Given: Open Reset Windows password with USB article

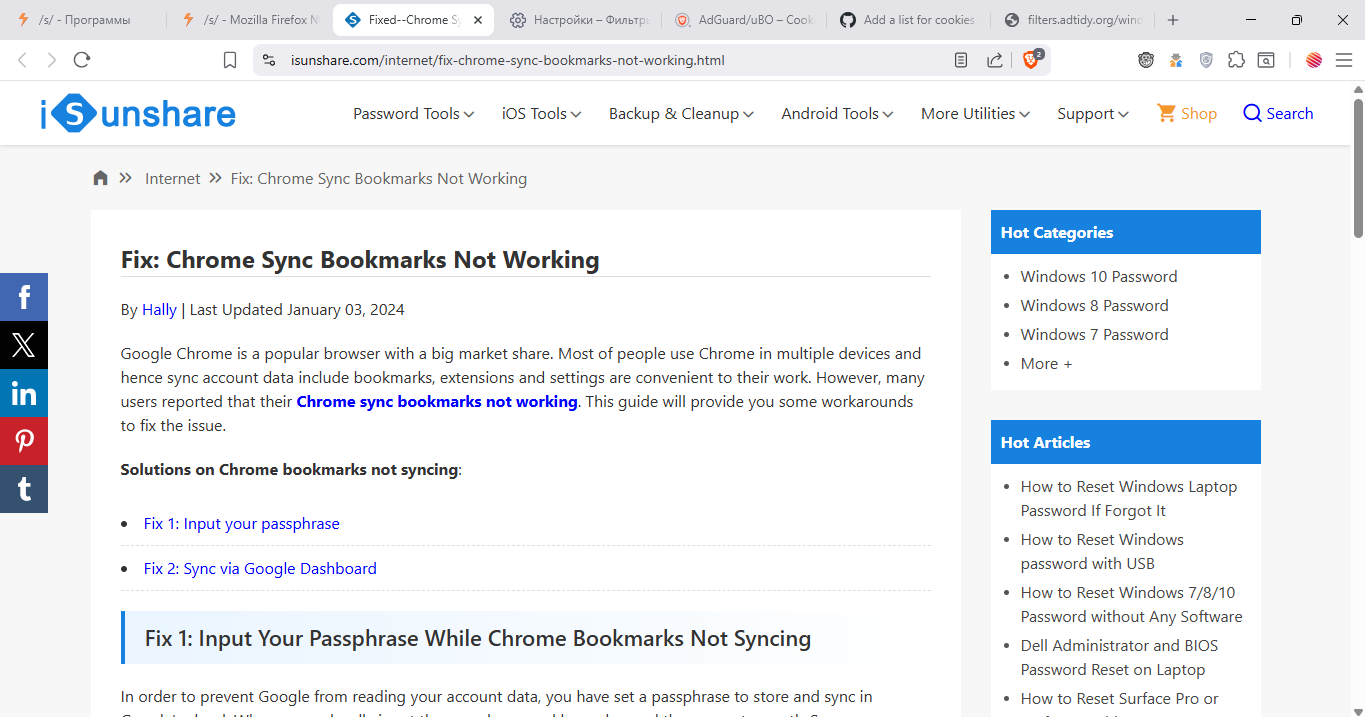Looking at the screenshot, I should (x=1102, y=552).
